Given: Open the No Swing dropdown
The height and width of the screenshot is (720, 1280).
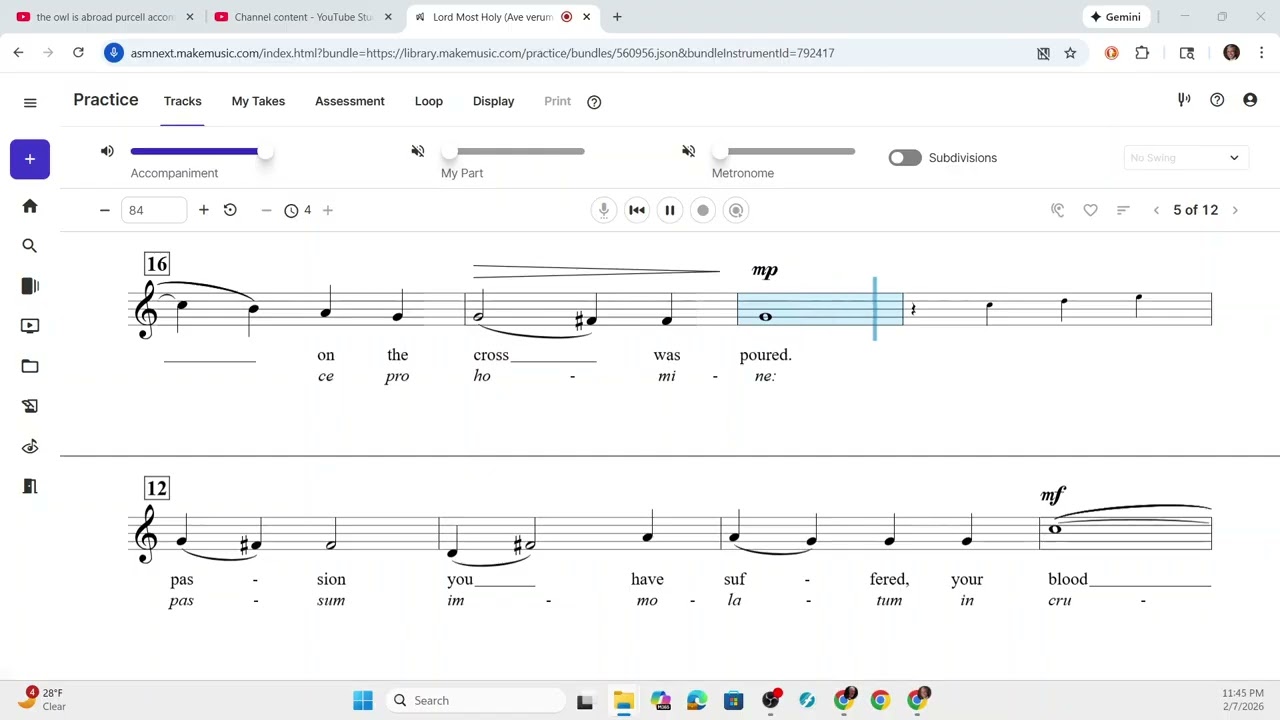Looking at the screenshot, I should tap(1184, 158).
